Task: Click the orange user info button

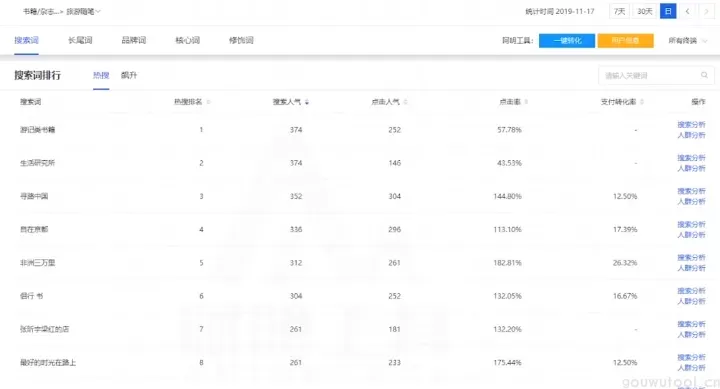Action: tap(625, 40)
